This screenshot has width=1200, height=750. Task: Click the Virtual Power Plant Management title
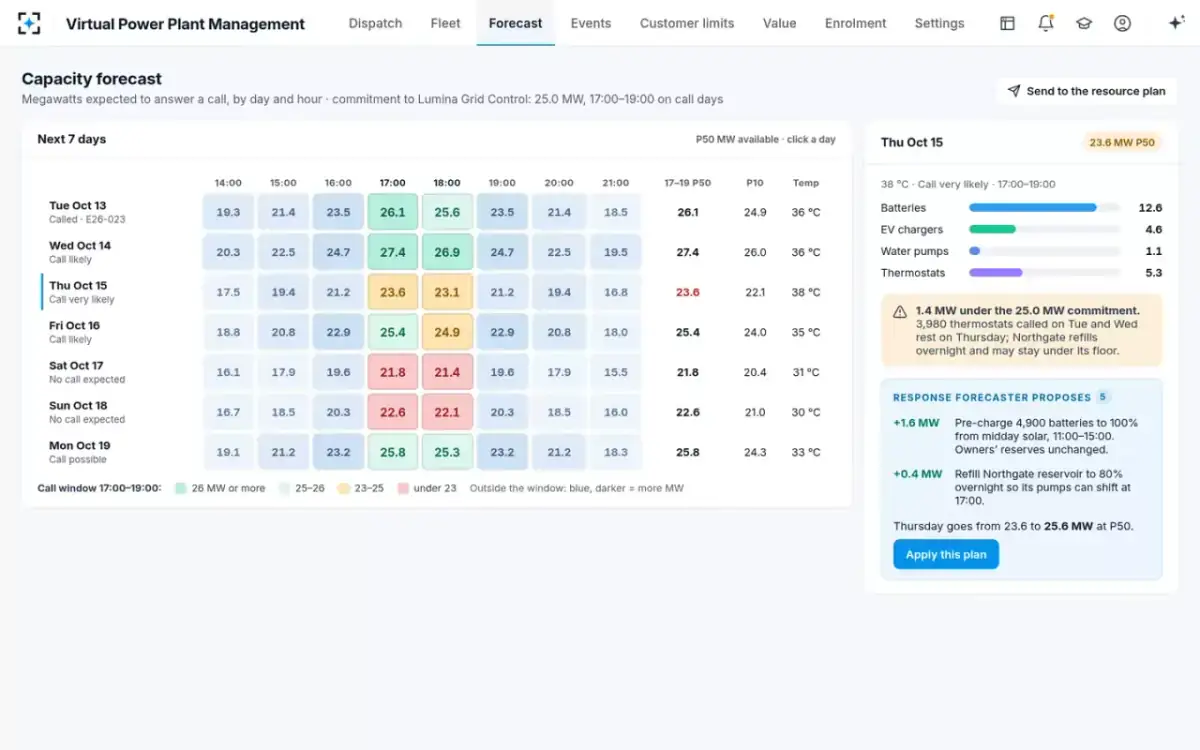185,24
